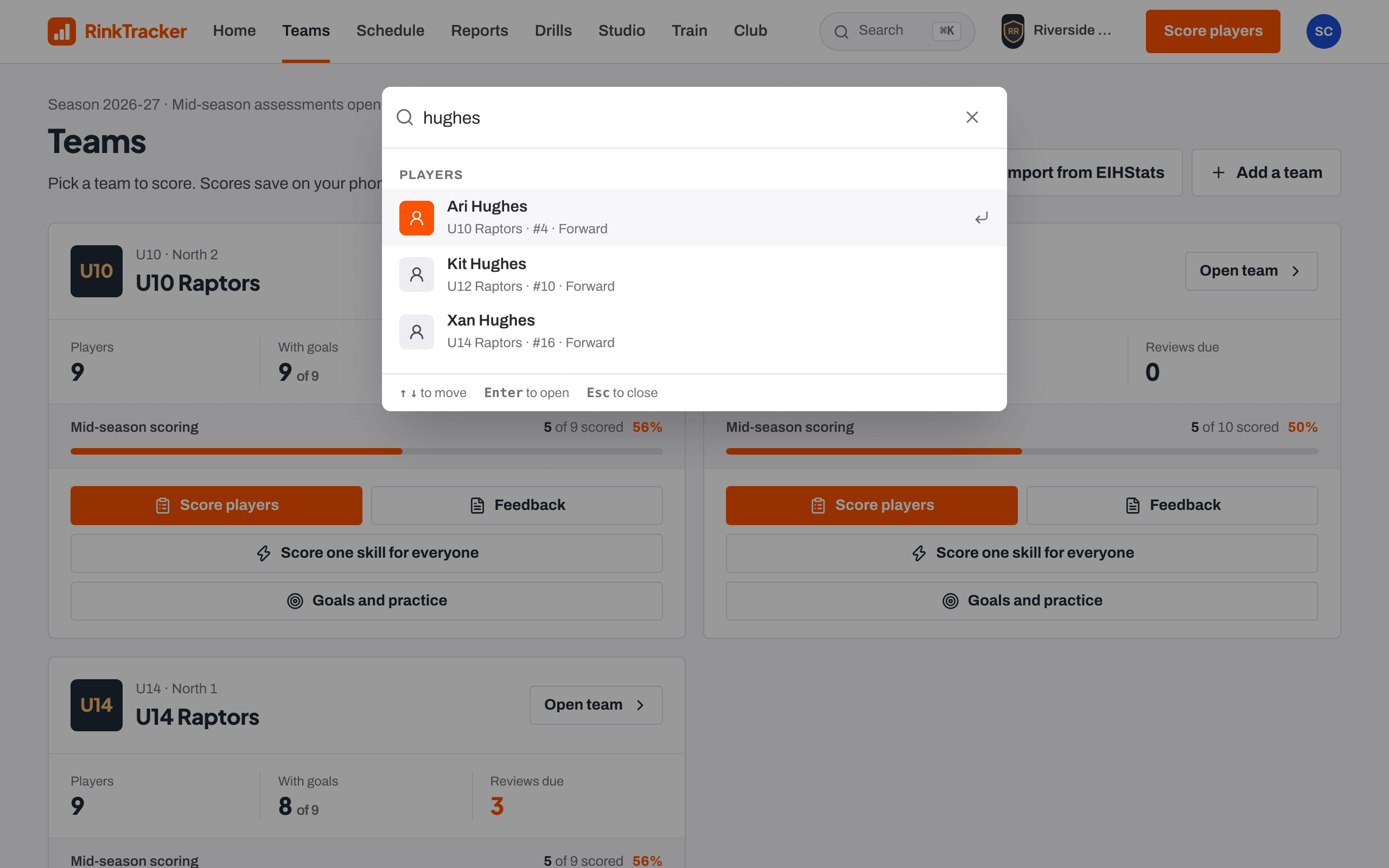Go to the Home tab
Viewport: 1389px width, 868px height.
pos(234,31)
